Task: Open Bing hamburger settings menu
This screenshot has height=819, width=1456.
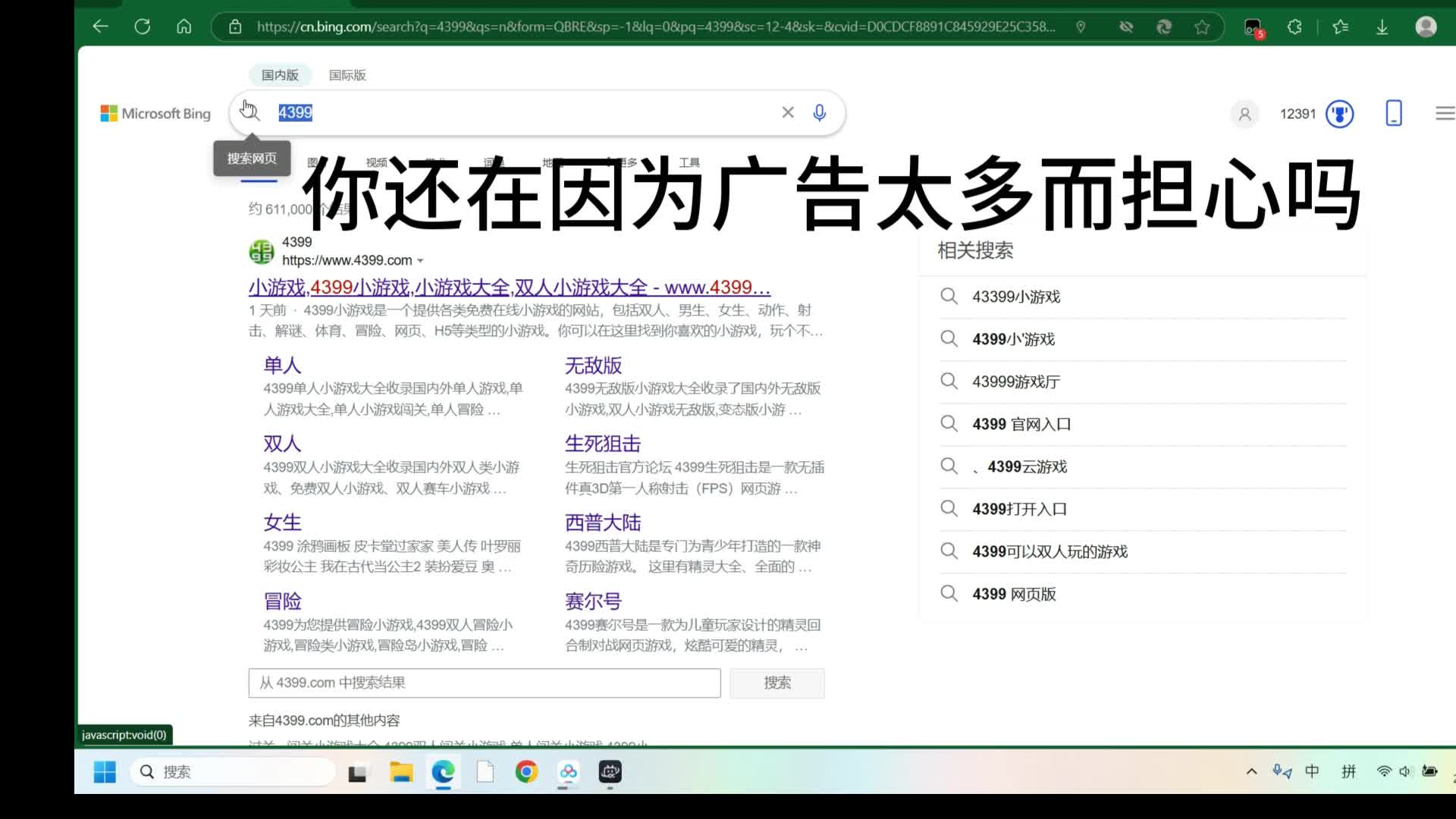Action: 1445,113
